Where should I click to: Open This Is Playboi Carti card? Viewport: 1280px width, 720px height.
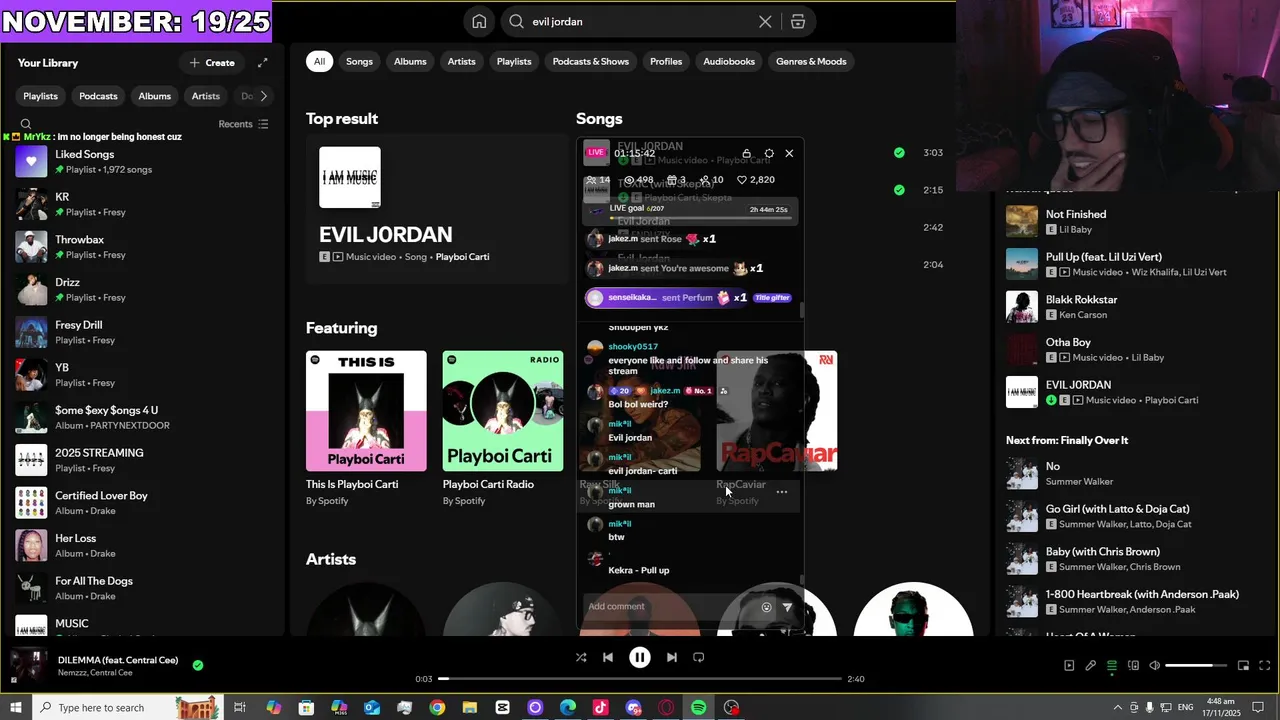click(366, 428)
